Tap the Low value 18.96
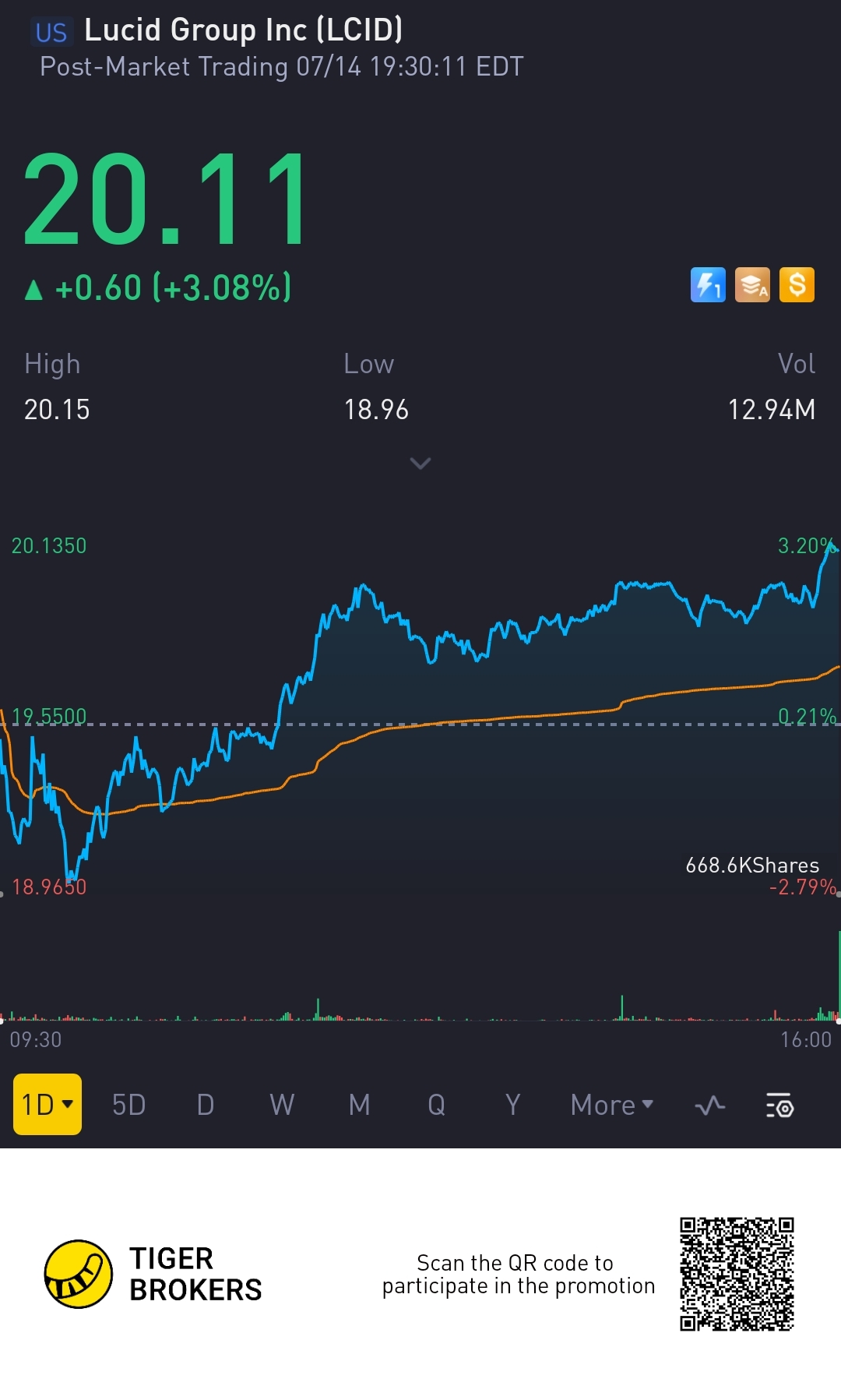Screen dimensions: 841x1400 pos(376,410)
